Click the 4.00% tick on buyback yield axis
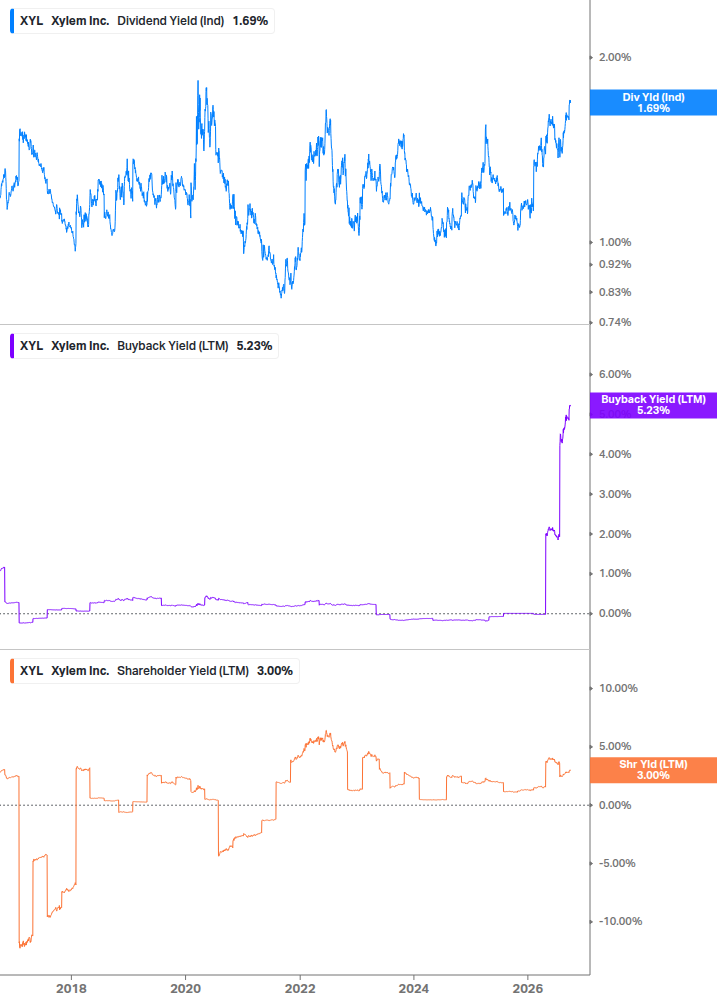The image size is (717, 1005). click(614, 454)
